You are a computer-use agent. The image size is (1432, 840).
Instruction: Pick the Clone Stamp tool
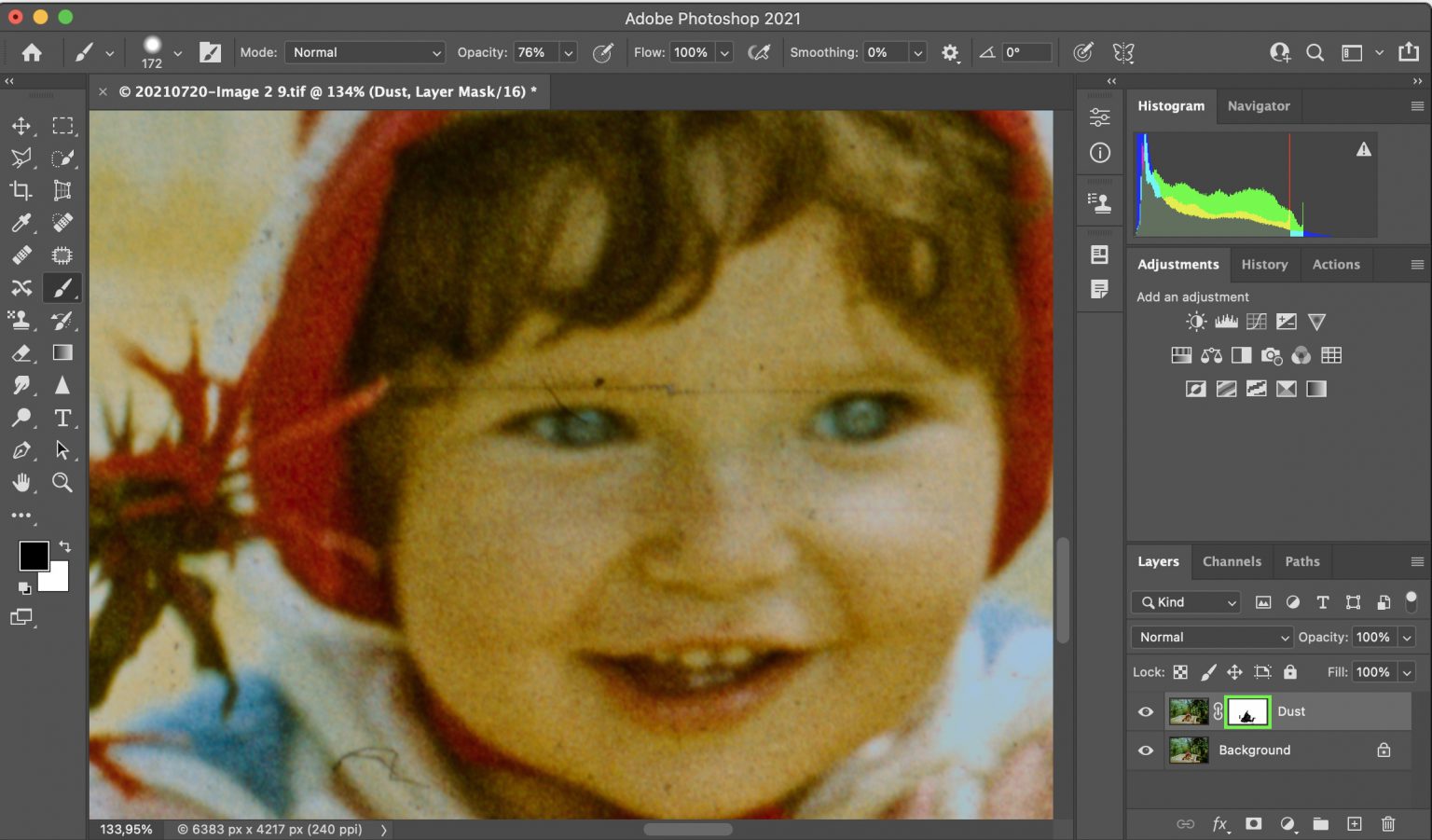21,321
